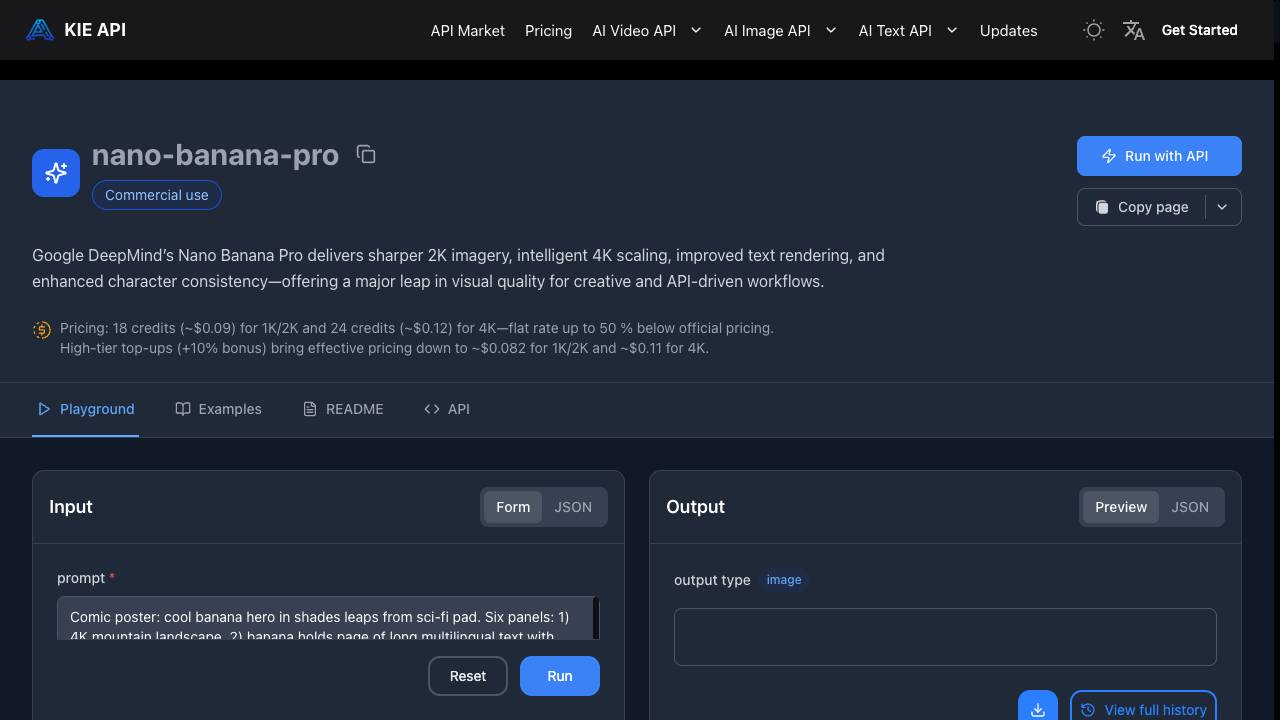Copy the nano-banana-pro model name
Image resolution: width=1280 pixels, height=720 pixels.
tap(366, 154)
